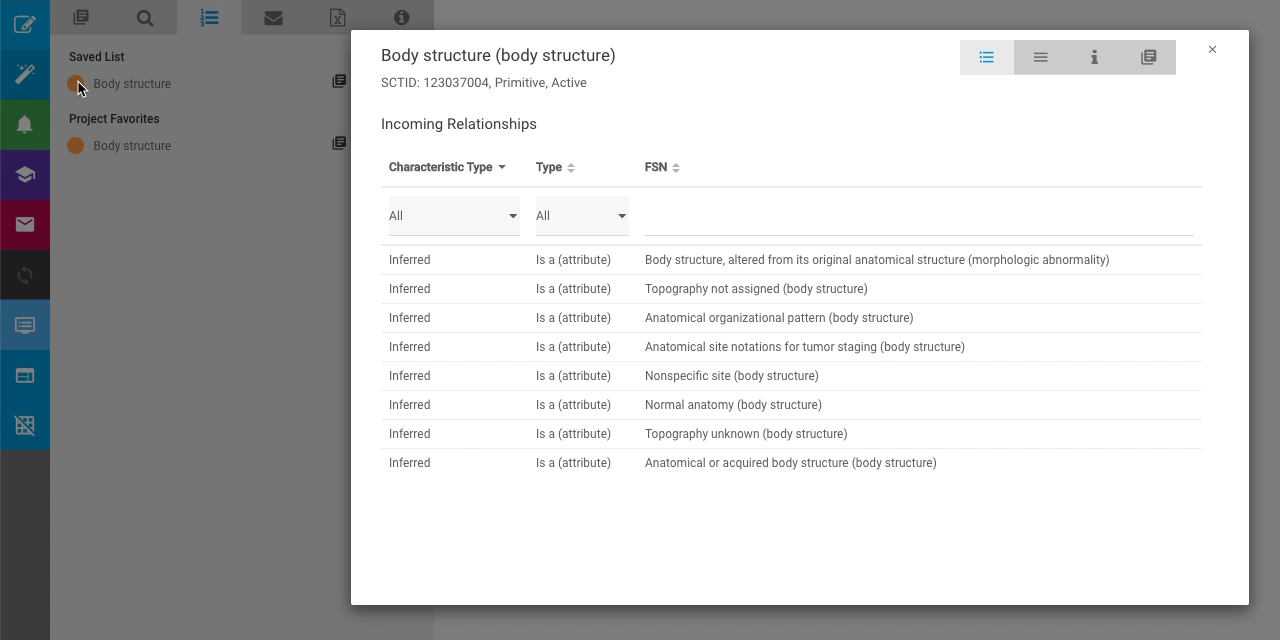Click the Saved List heading

[97, 57]
